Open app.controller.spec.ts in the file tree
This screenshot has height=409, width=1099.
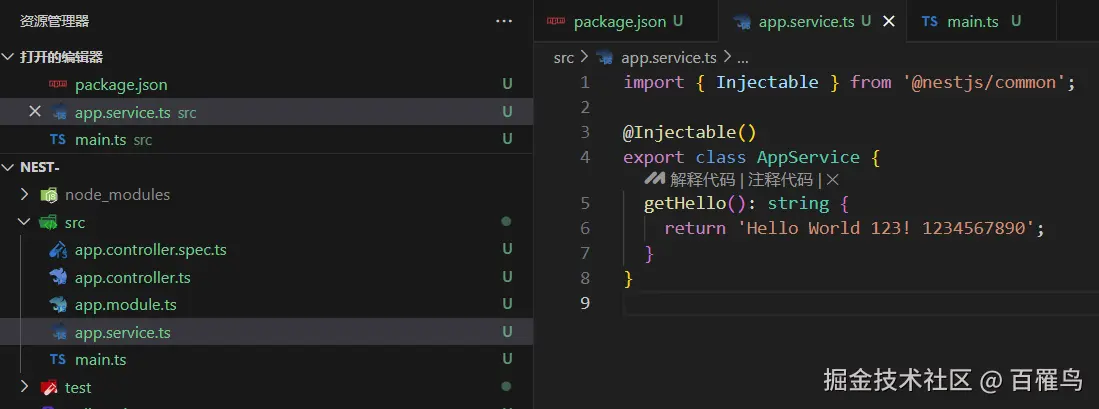point(150,250)
